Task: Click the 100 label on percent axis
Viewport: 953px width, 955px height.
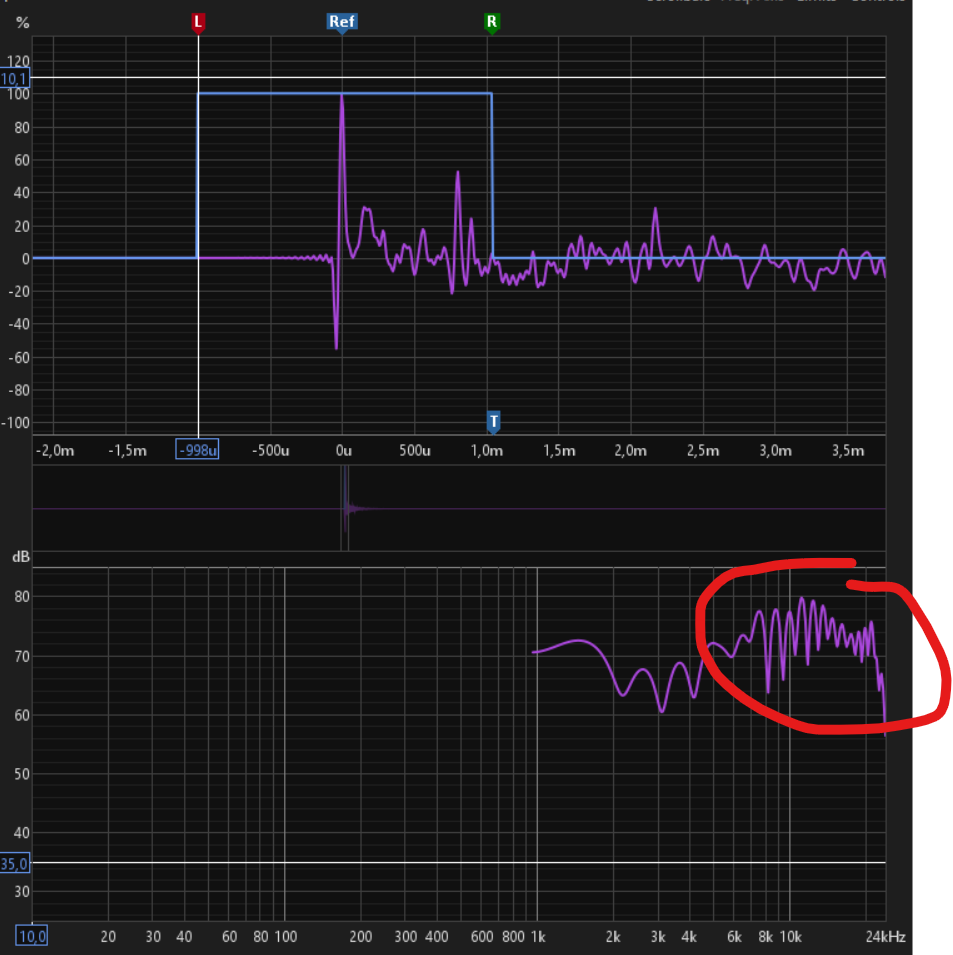Action: [18, 94]
